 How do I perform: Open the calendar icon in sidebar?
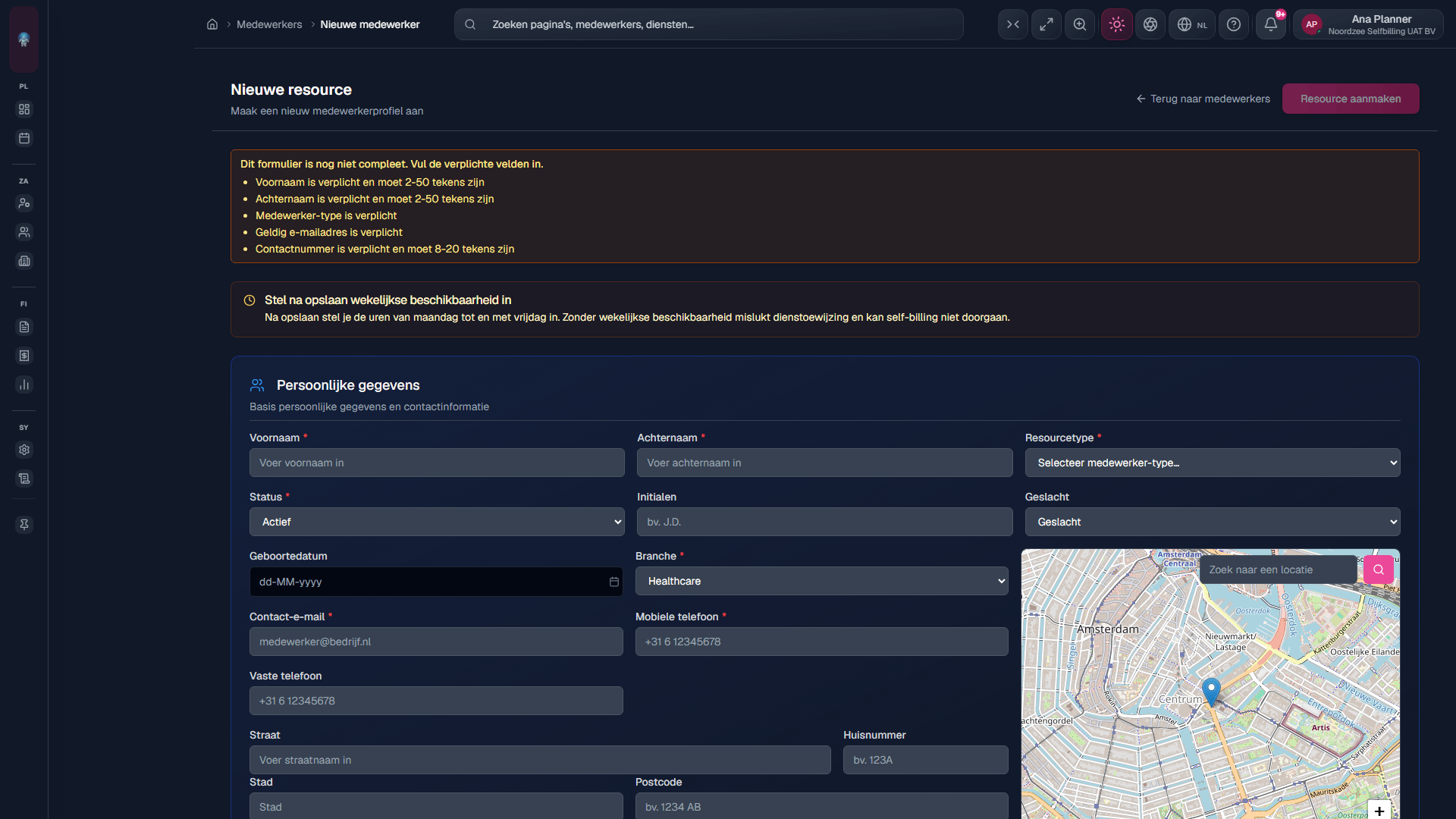[x=24, y=138]
